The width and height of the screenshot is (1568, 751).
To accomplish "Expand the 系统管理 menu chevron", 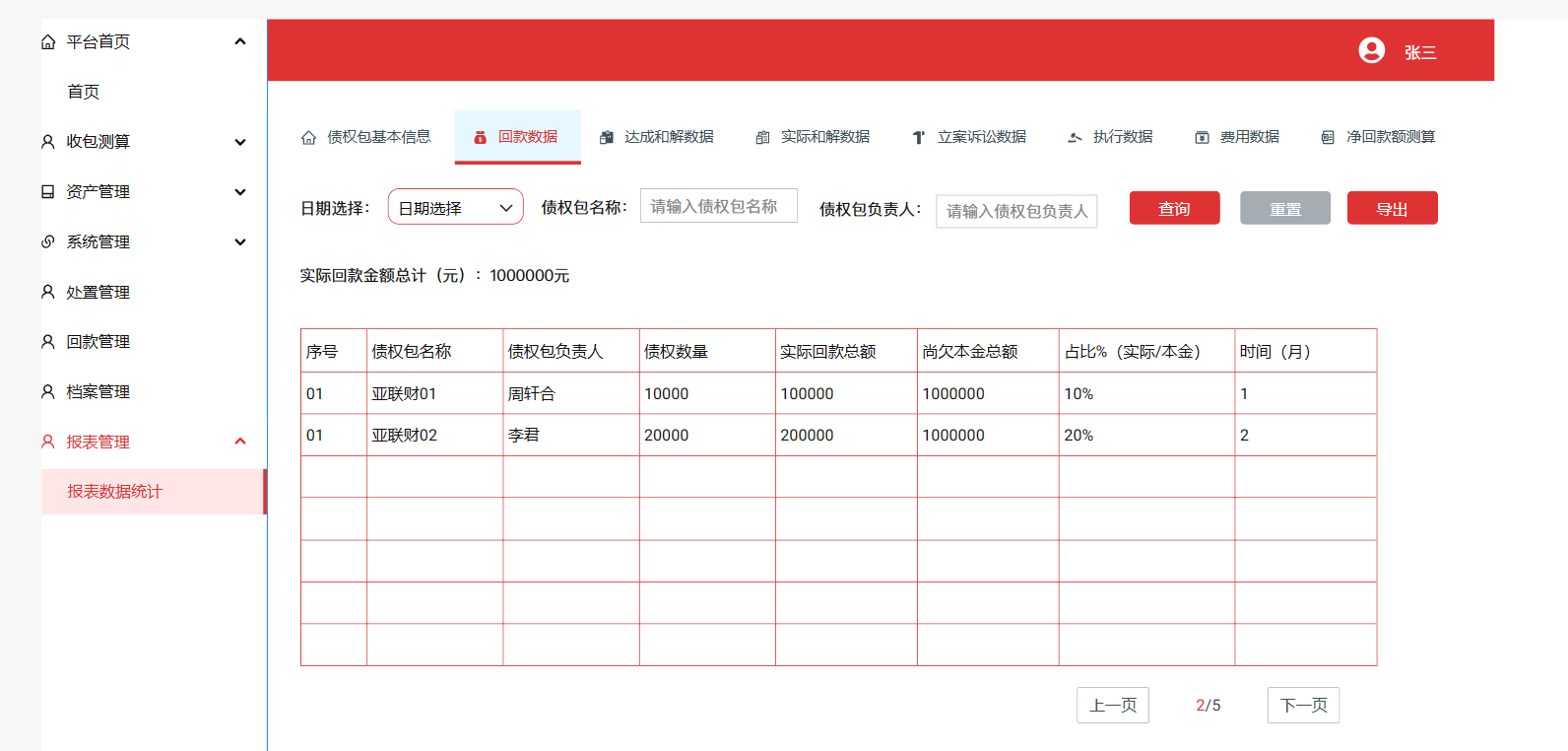I will click(240, 241).
